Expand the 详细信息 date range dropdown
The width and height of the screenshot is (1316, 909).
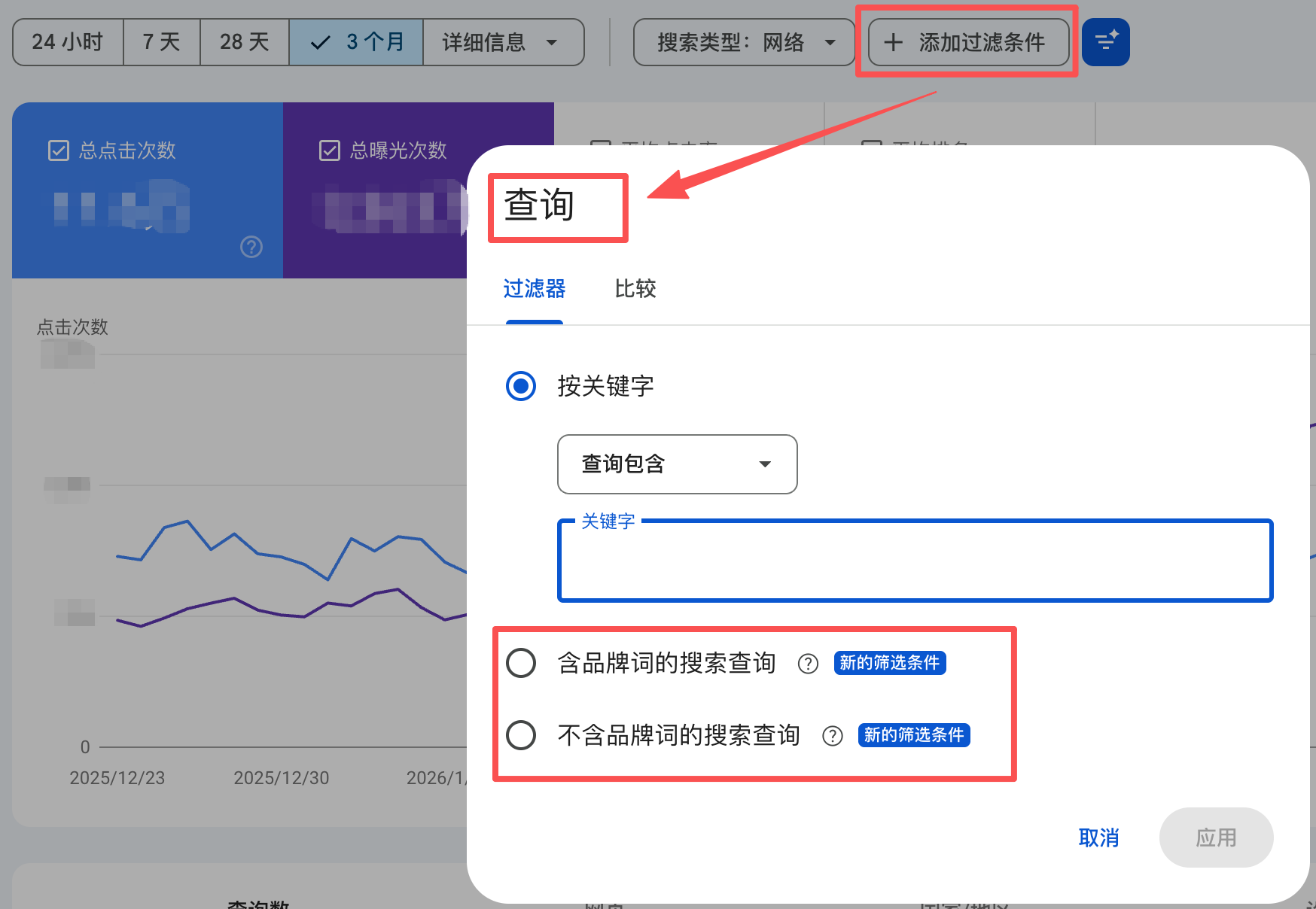[502, 42]
